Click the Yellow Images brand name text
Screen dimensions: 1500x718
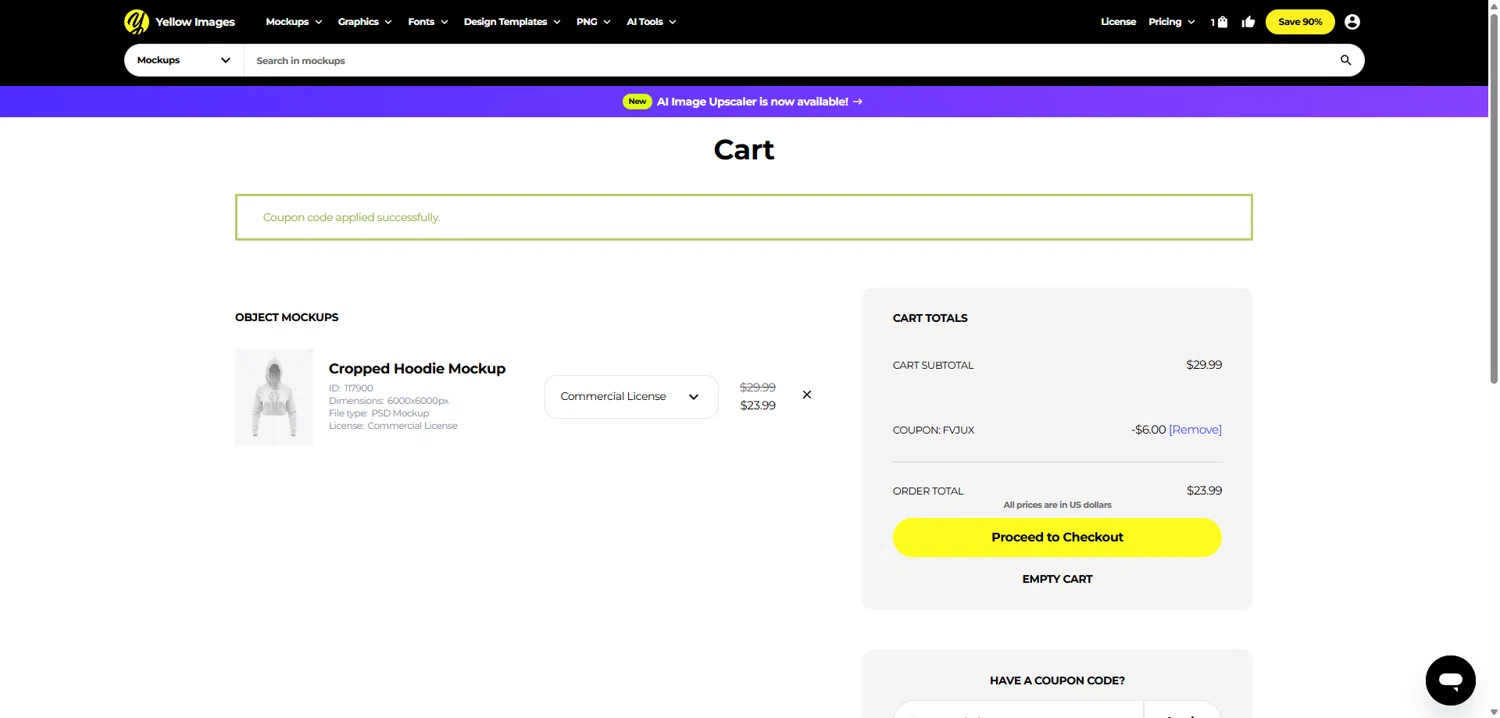coord(195,22)
